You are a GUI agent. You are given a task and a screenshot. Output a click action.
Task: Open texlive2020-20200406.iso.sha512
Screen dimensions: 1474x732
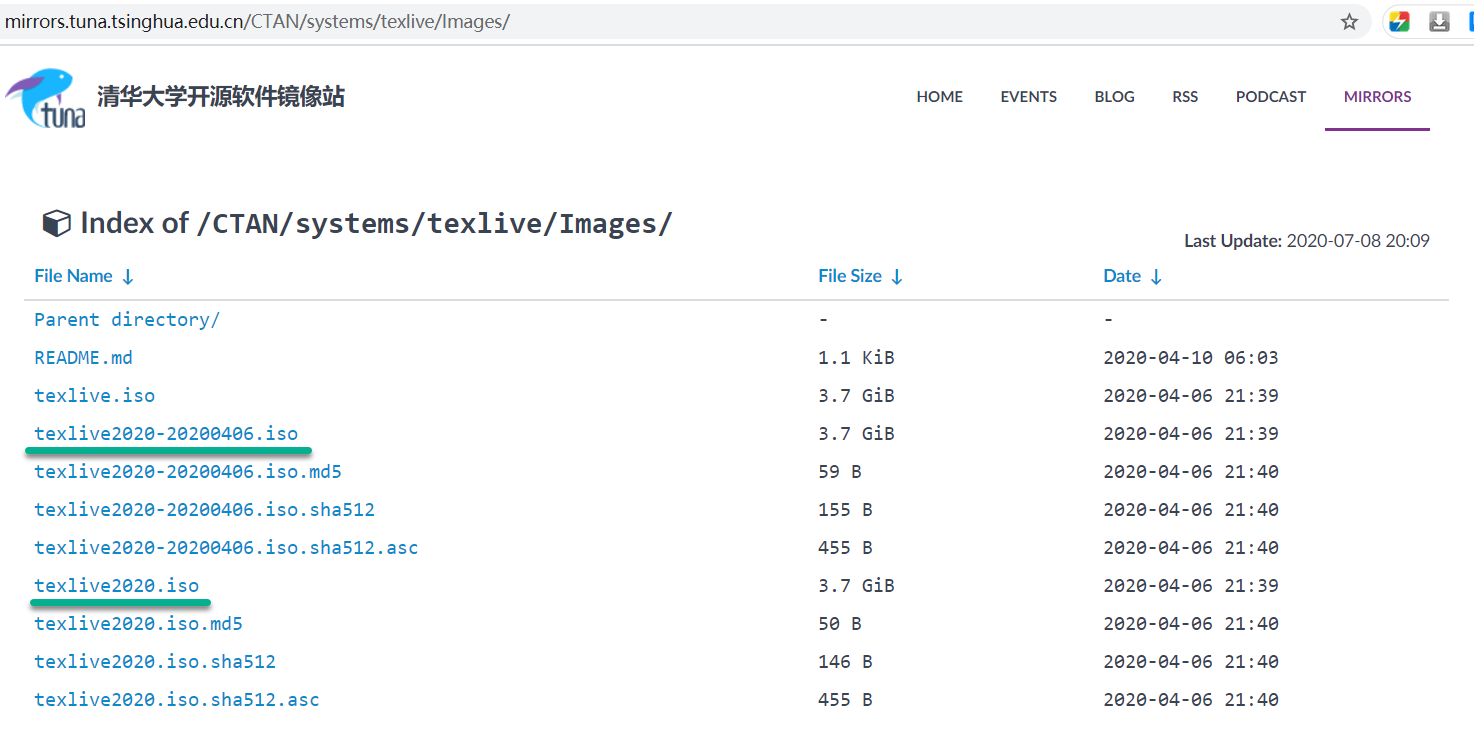coord(204,510)
